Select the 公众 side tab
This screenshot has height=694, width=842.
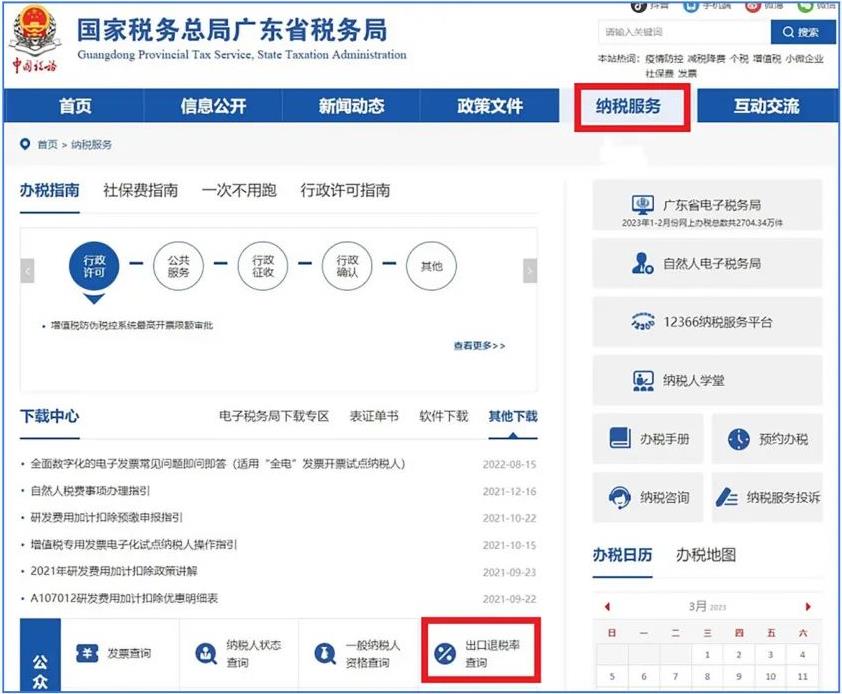pos(40,656)
